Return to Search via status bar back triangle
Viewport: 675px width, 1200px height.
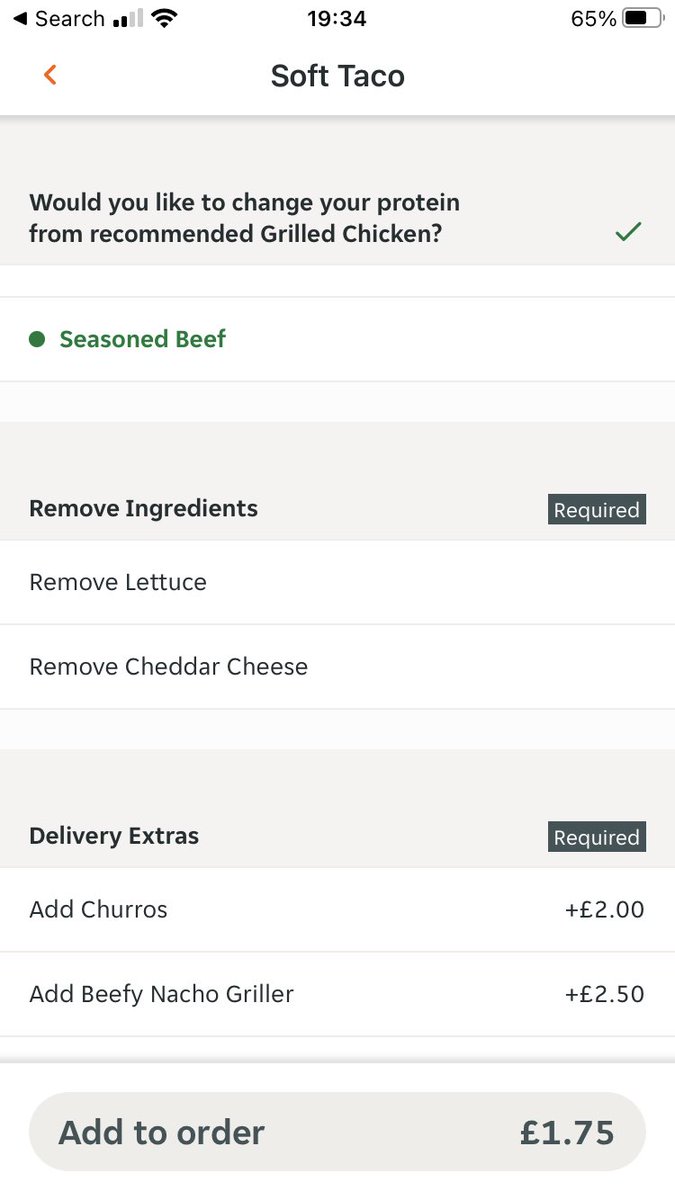pos(19,19)
